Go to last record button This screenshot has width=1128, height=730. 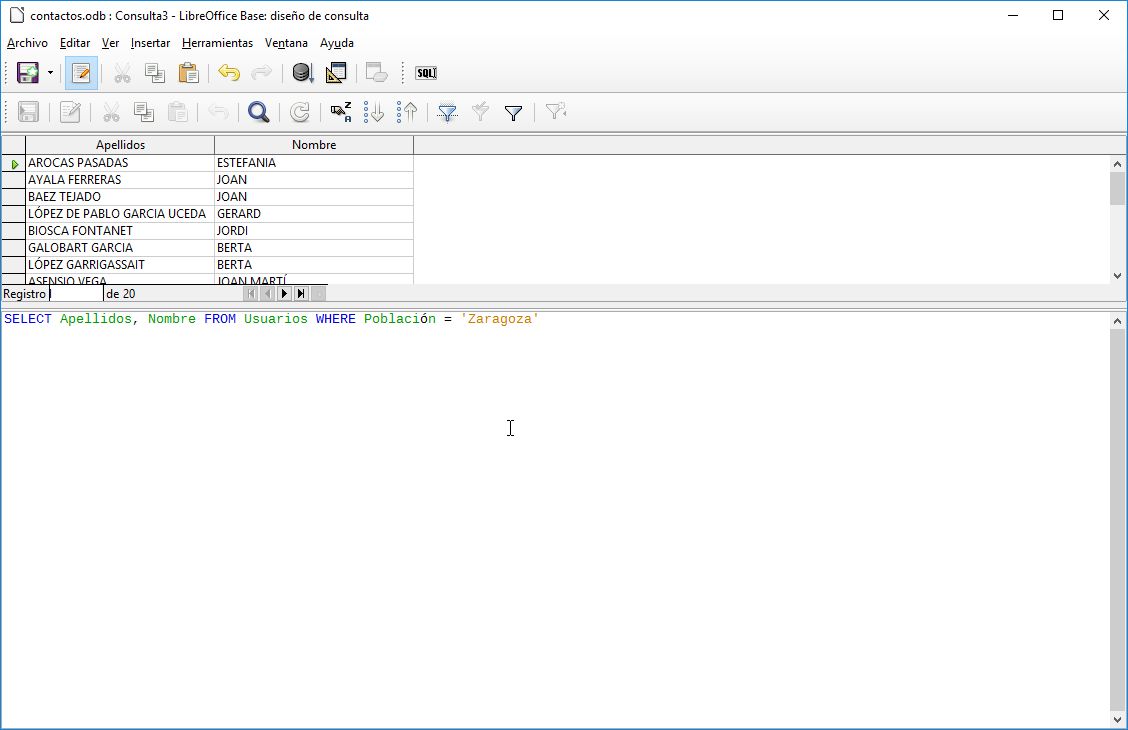point(301,293)
